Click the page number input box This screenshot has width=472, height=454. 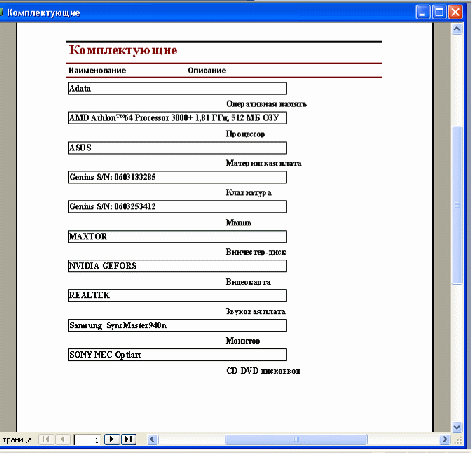pyautogui.click(x=87, y=440)
